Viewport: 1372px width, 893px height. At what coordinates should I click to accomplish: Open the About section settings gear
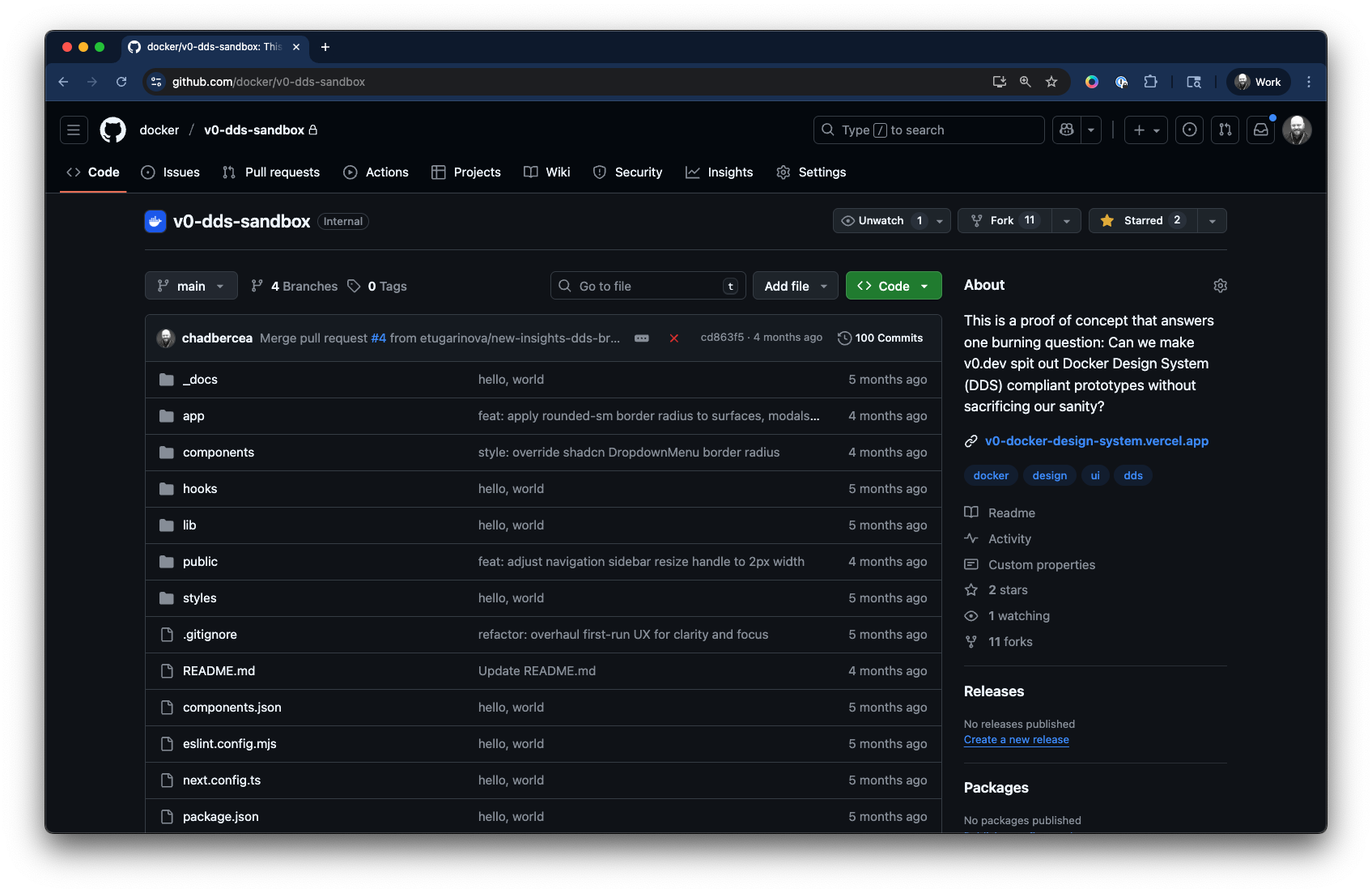(x=1220, y=285)
